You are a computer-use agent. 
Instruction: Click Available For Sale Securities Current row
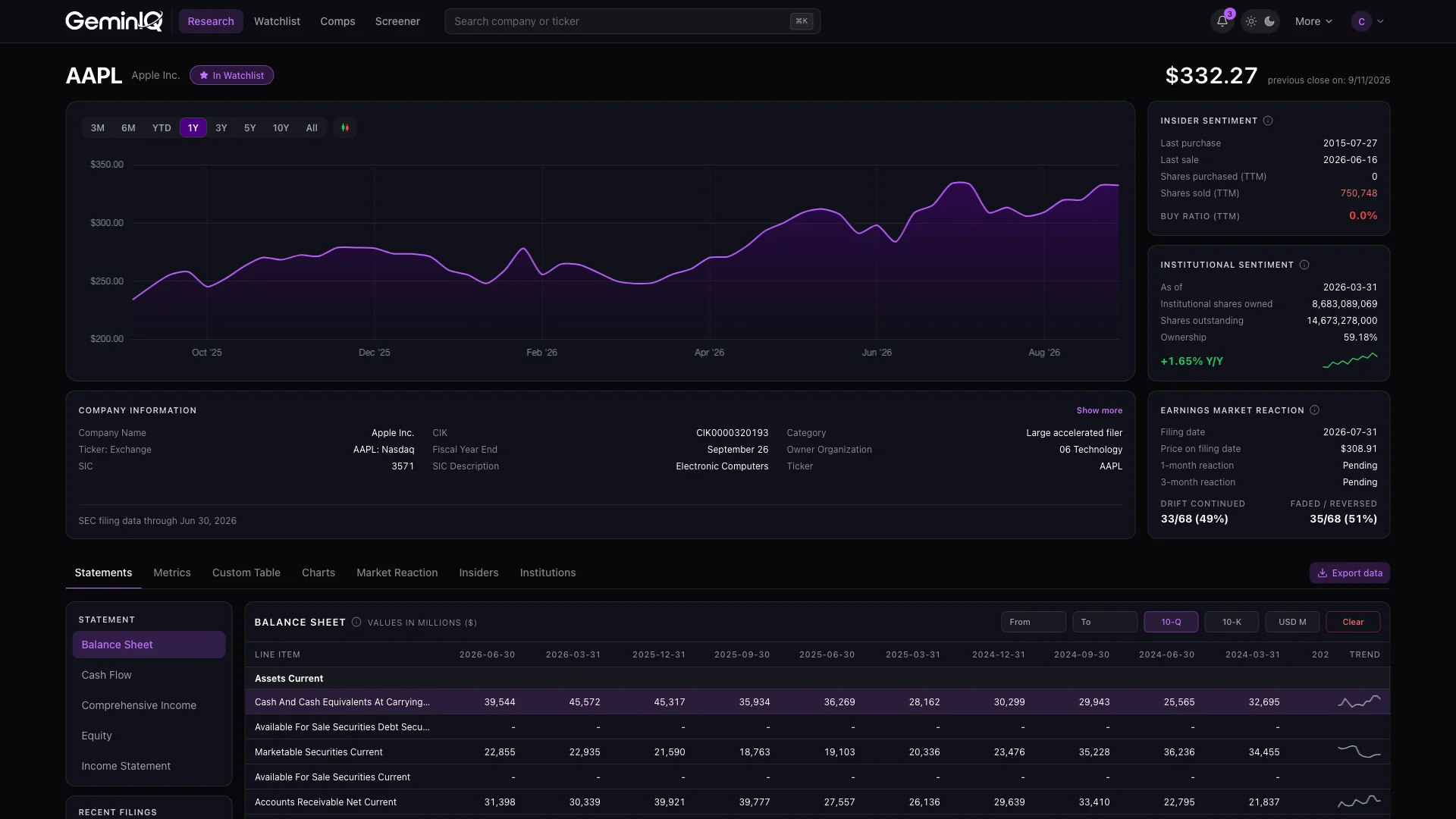point(817,777)
